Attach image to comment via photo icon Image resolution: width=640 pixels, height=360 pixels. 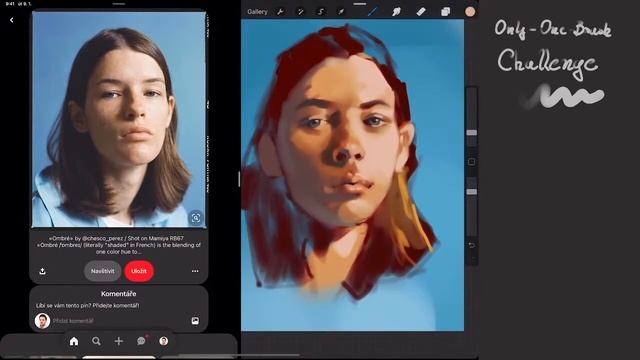(x=195, y=321)
